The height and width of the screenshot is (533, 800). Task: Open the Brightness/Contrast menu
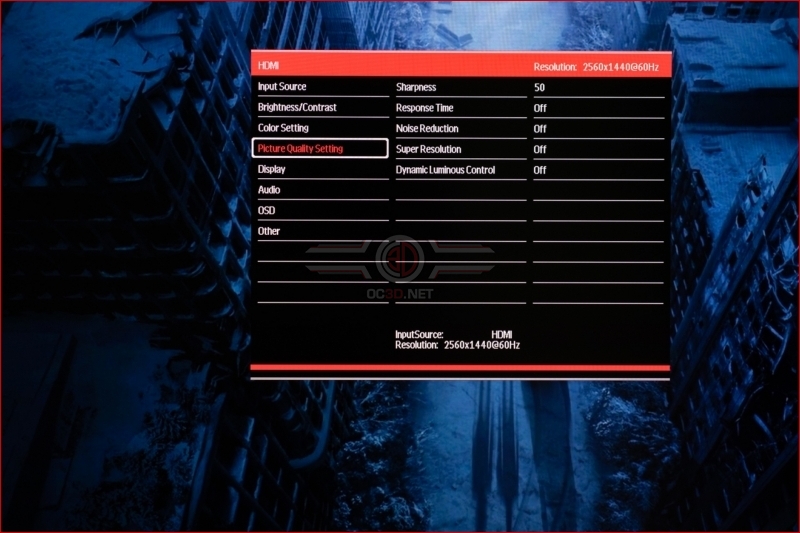[x=297, y=108]
